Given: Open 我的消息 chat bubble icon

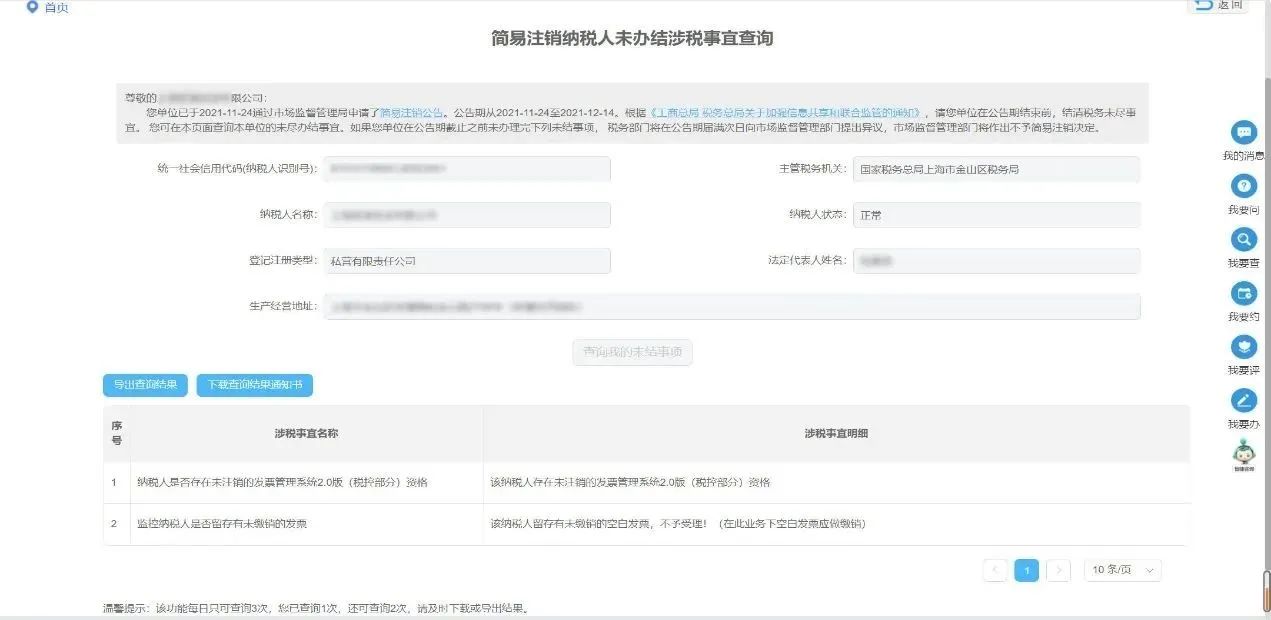Looking at the screenshot, I should pyautogui.click(x=1244, y=132).
